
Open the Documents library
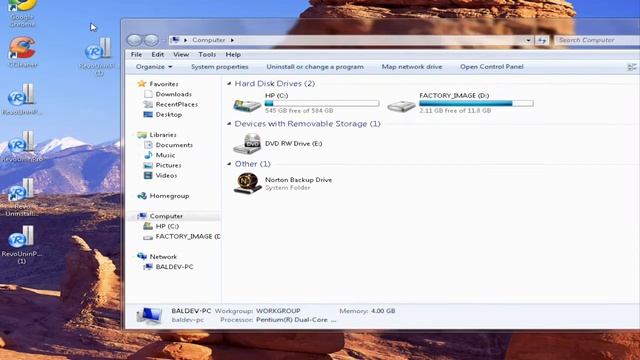click(x=174, y=145)
